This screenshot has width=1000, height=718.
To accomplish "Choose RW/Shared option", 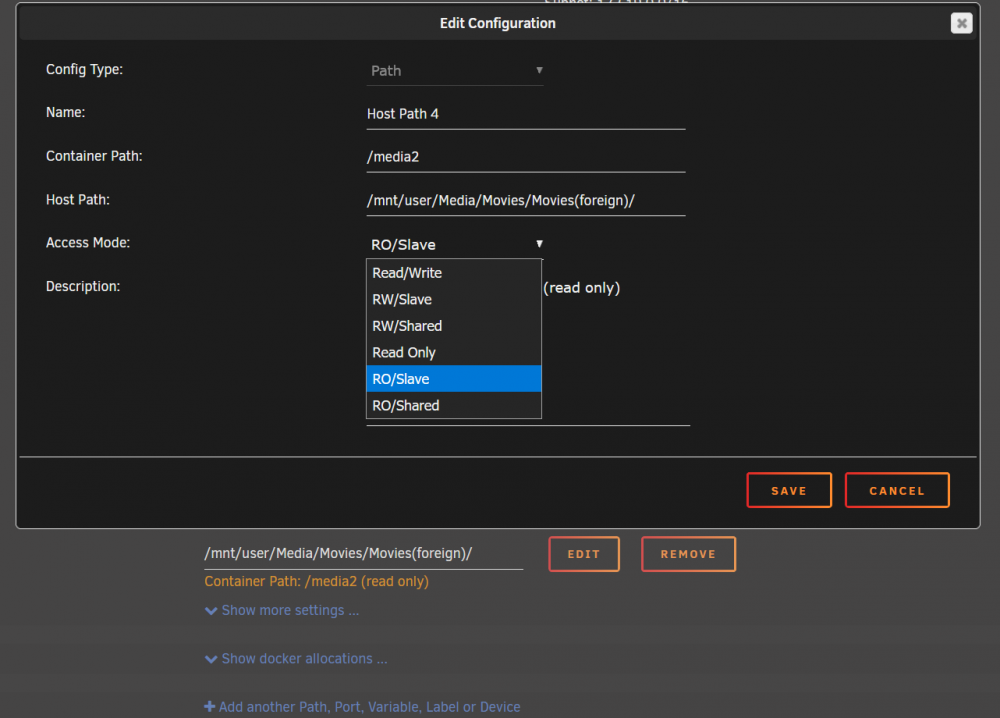I will point(453,326).
